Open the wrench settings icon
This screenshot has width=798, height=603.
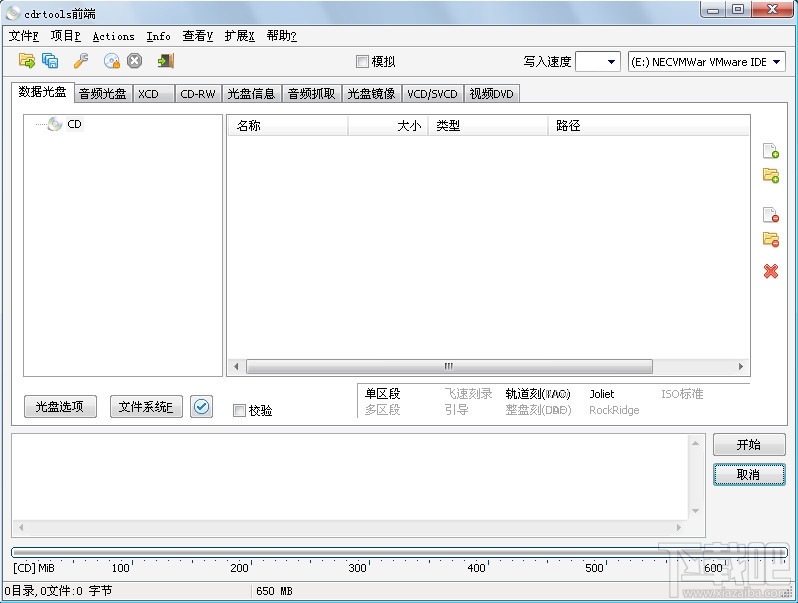pos(81,61)
